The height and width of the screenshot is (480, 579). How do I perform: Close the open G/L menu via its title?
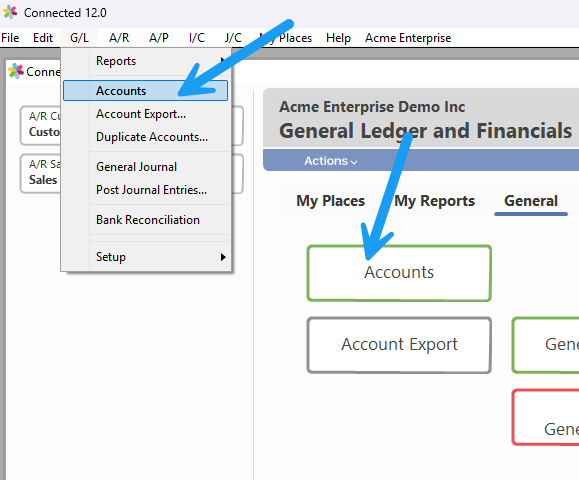click(79, 38)
